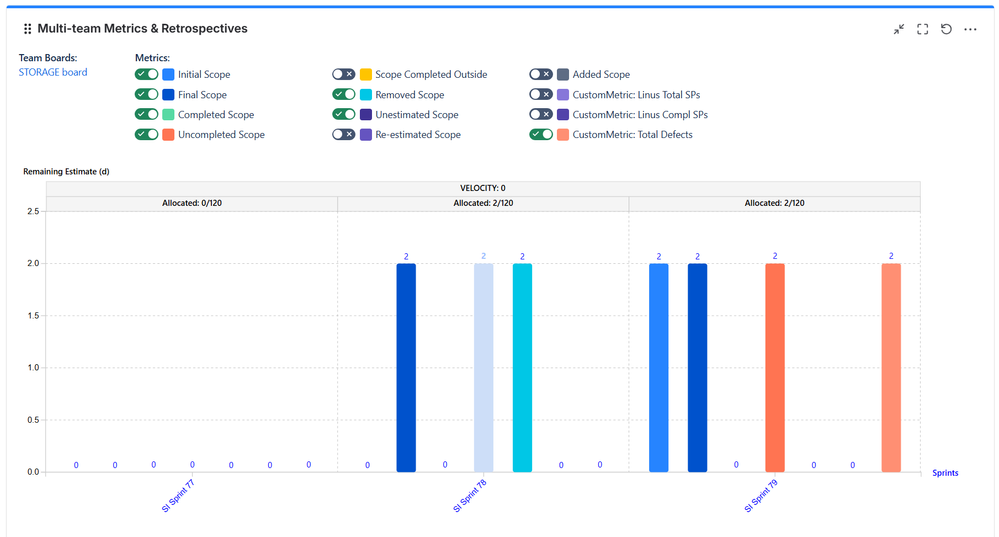
Task: Select the SI Sprint 79 axis label
Action: pos(761,496)
